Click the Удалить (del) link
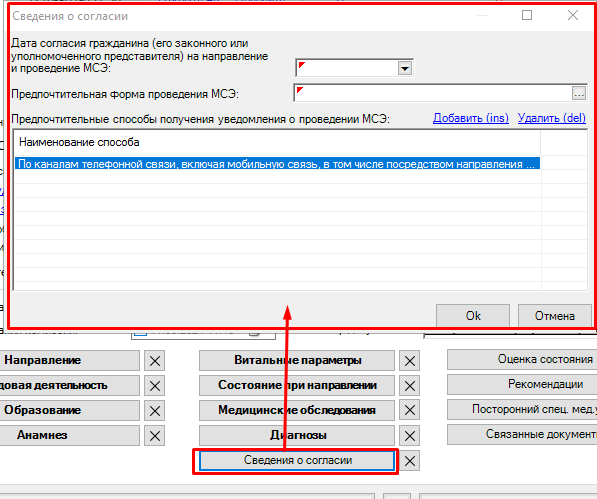The height and width of the screenshot is (499, 597). 552,118
